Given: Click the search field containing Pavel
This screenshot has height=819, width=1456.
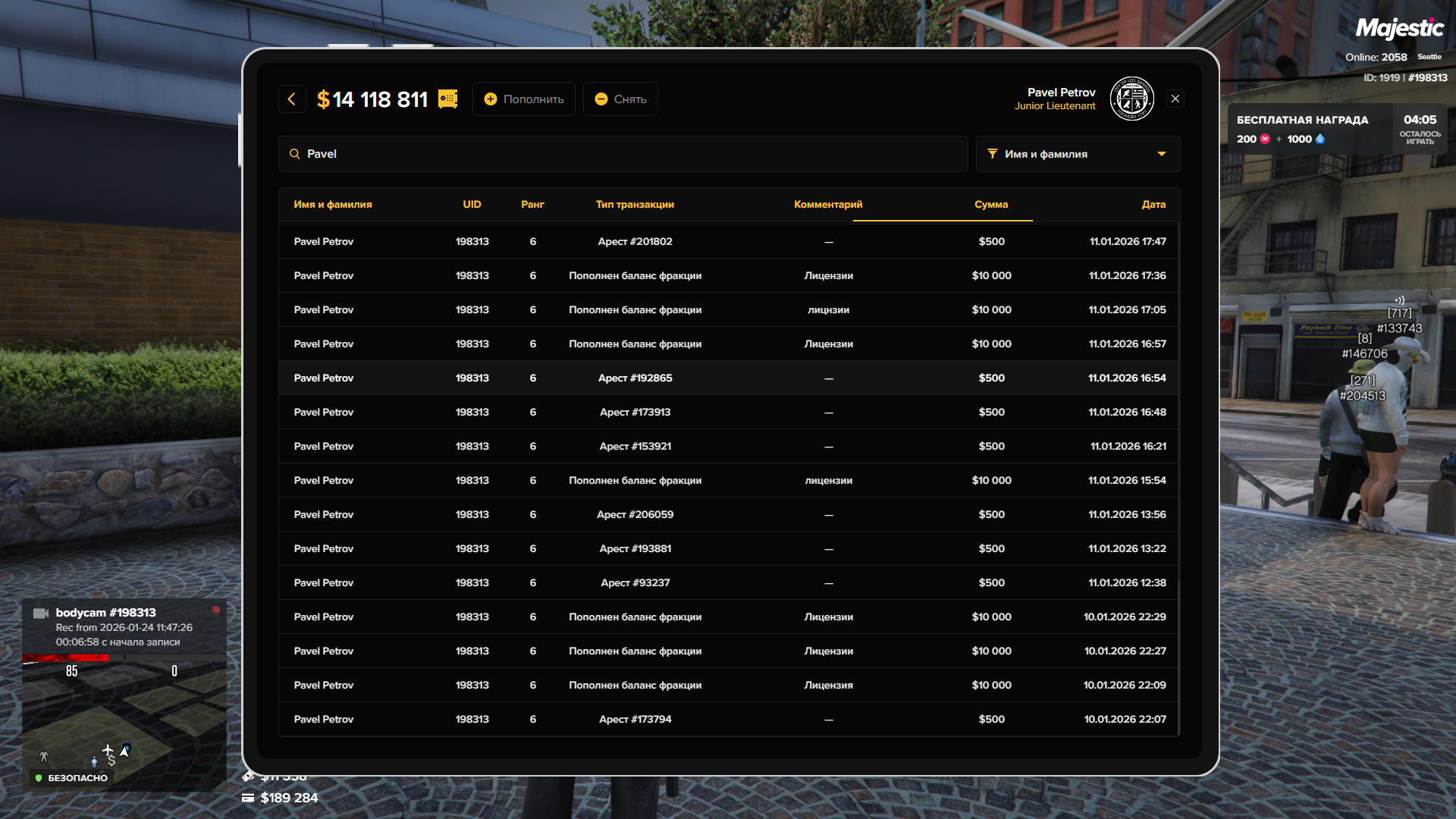Looking at the screenshot, I should [622, 154].
